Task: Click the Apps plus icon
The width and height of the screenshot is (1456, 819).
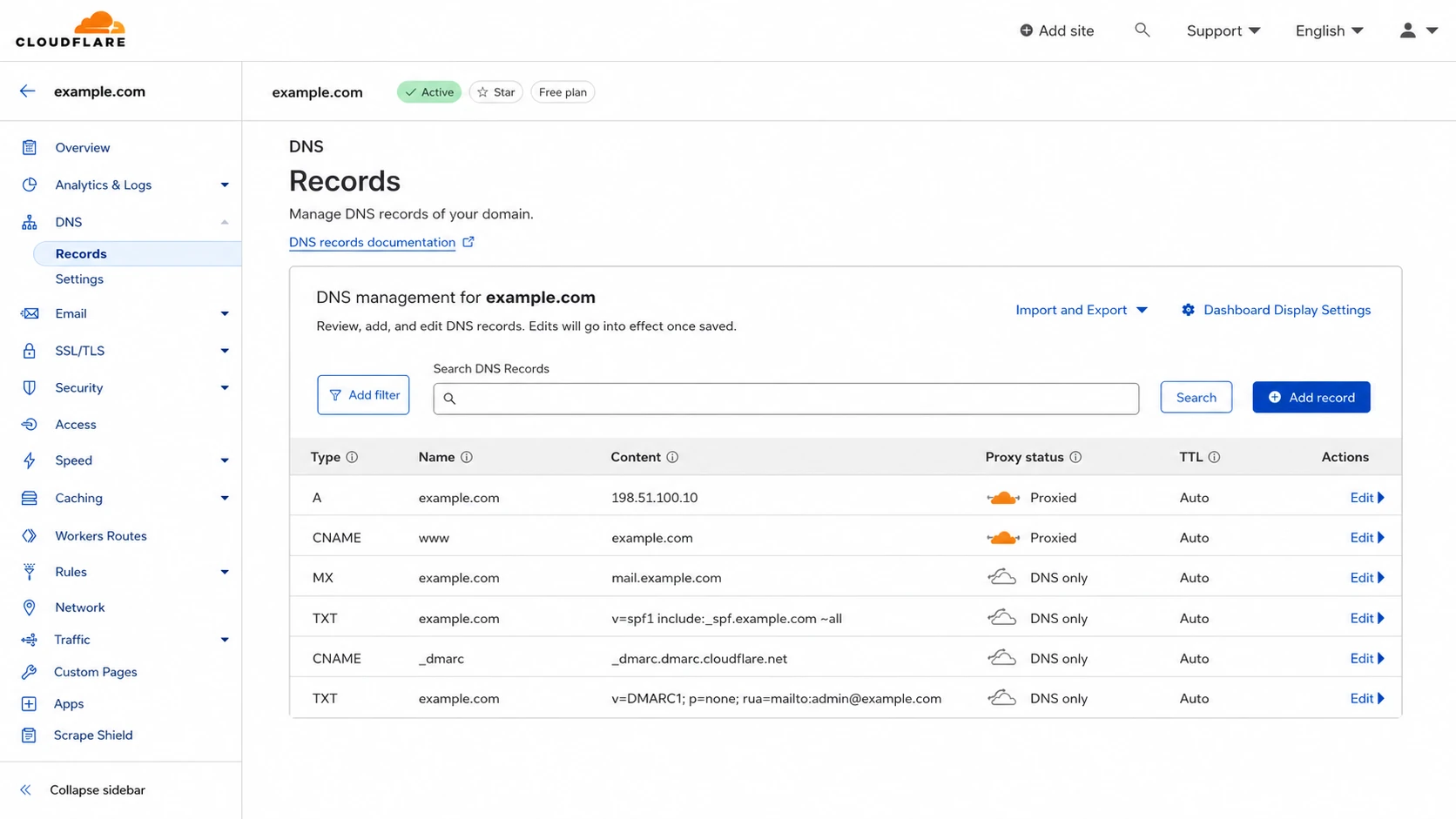Action: click(x=30, y=703)
